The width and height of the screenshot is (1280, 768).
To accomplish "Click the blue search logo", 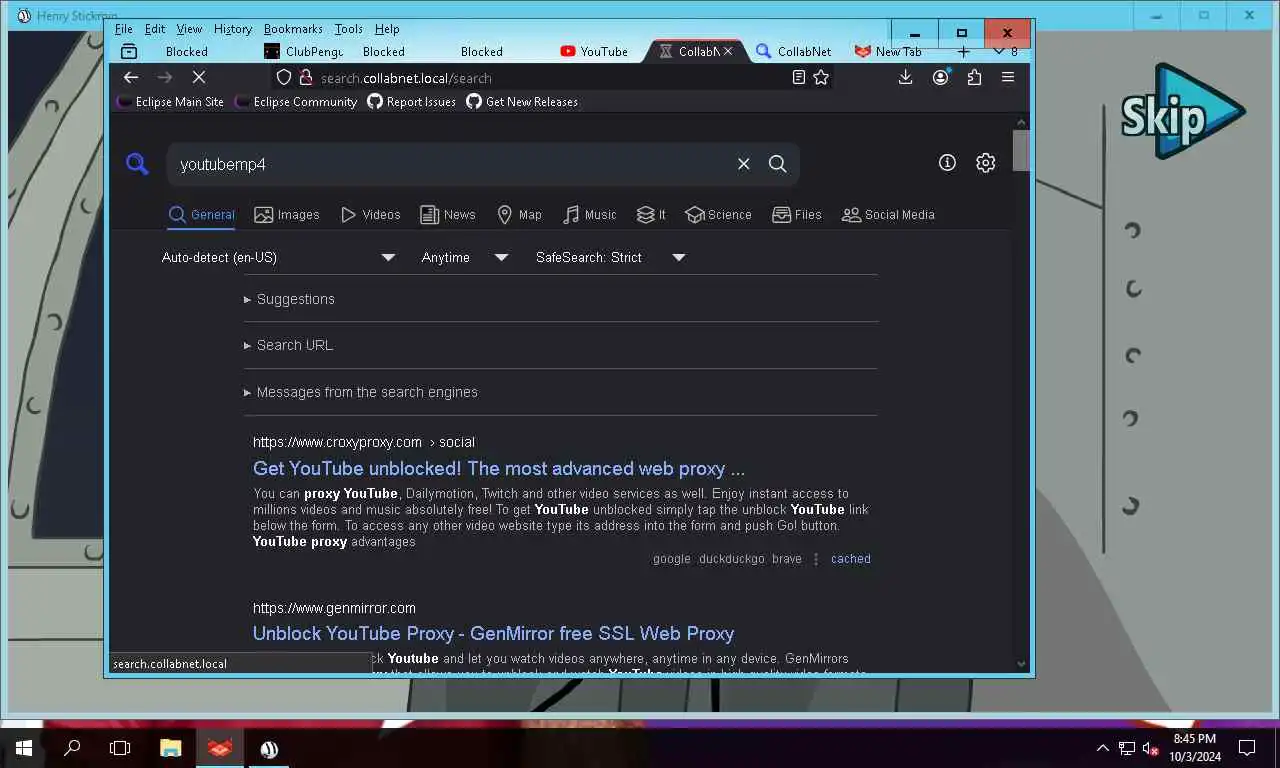I will [137, 164].
